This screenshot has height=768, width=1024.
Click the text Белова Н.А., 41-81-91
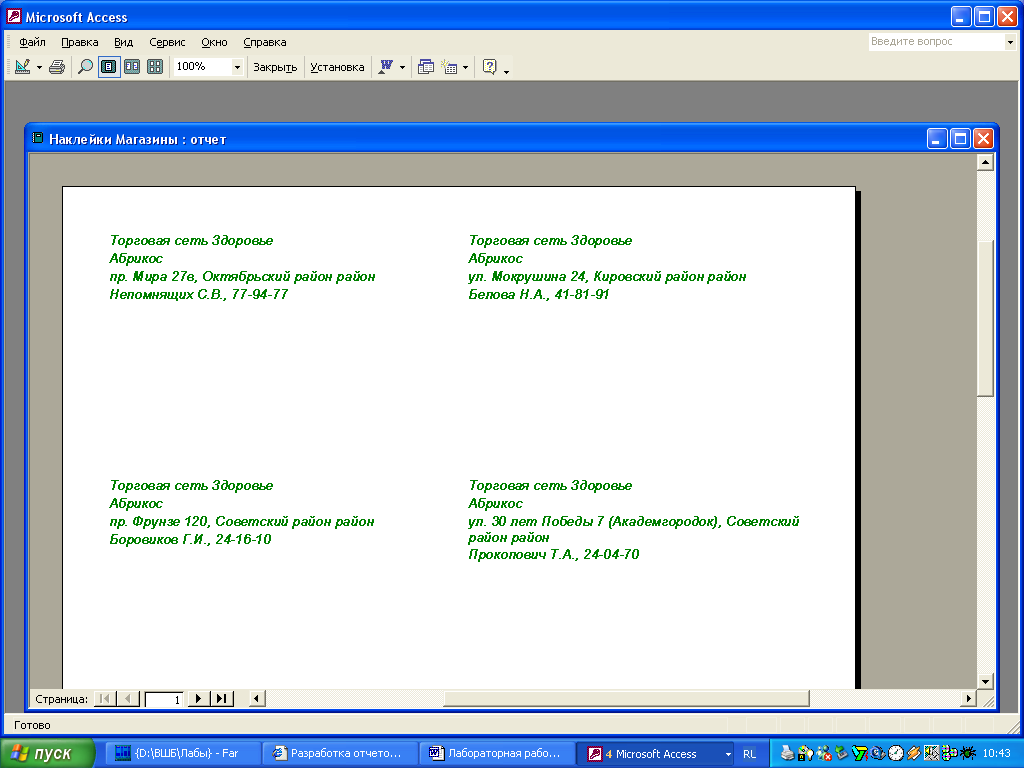[538, 295]
